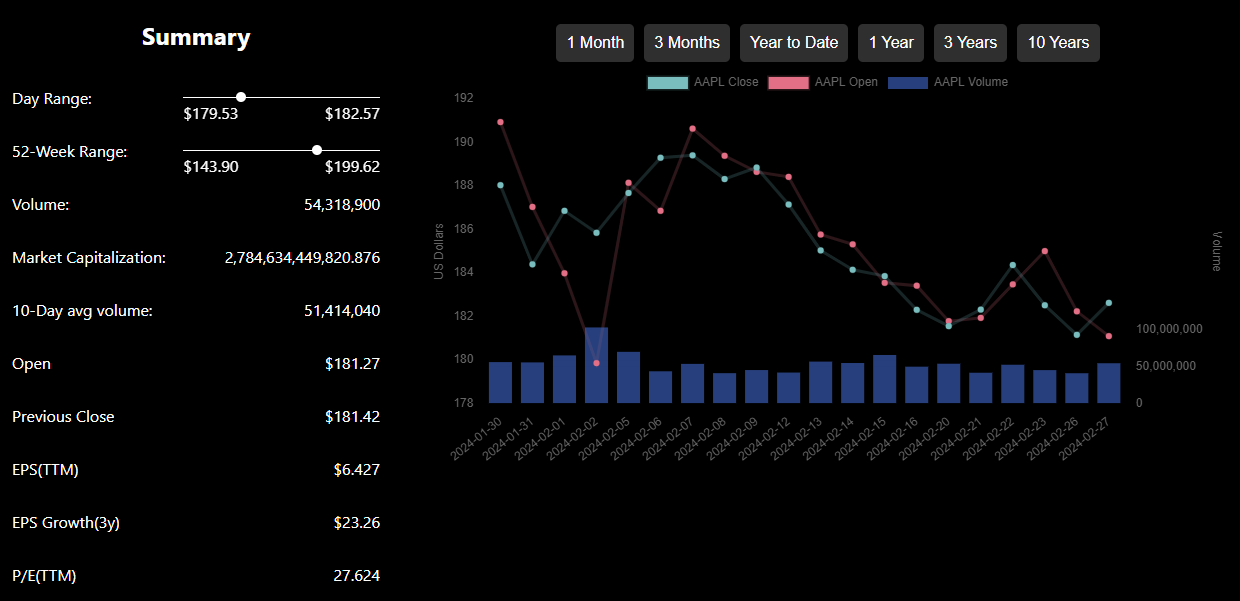Select the 1 Month range button
The width and height of the screenshot is (1240, 601).
coord(595,43)
